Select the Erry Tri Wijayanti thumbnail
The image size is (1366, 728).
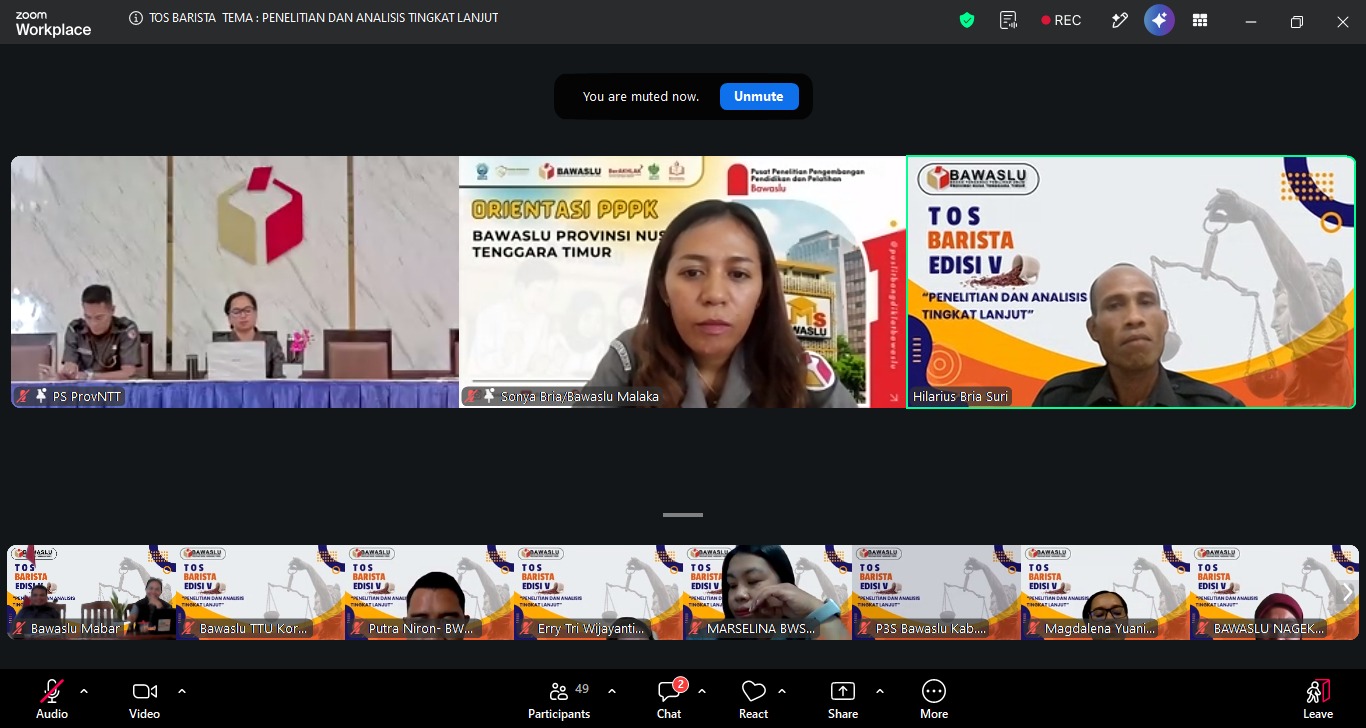point(599,592)
